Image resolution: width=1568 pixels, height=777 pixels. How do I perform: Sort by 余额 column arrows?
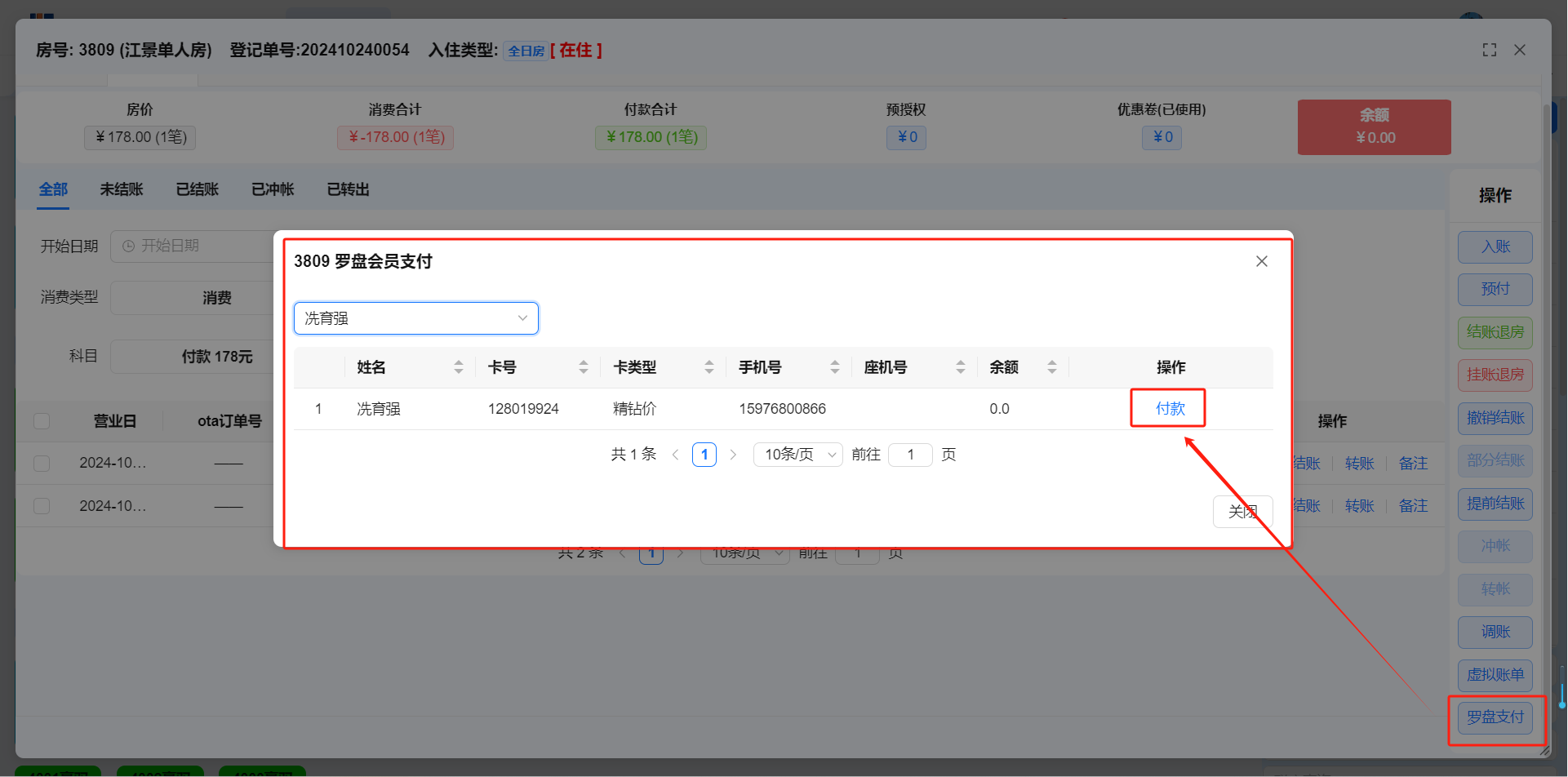(1052, 367)
